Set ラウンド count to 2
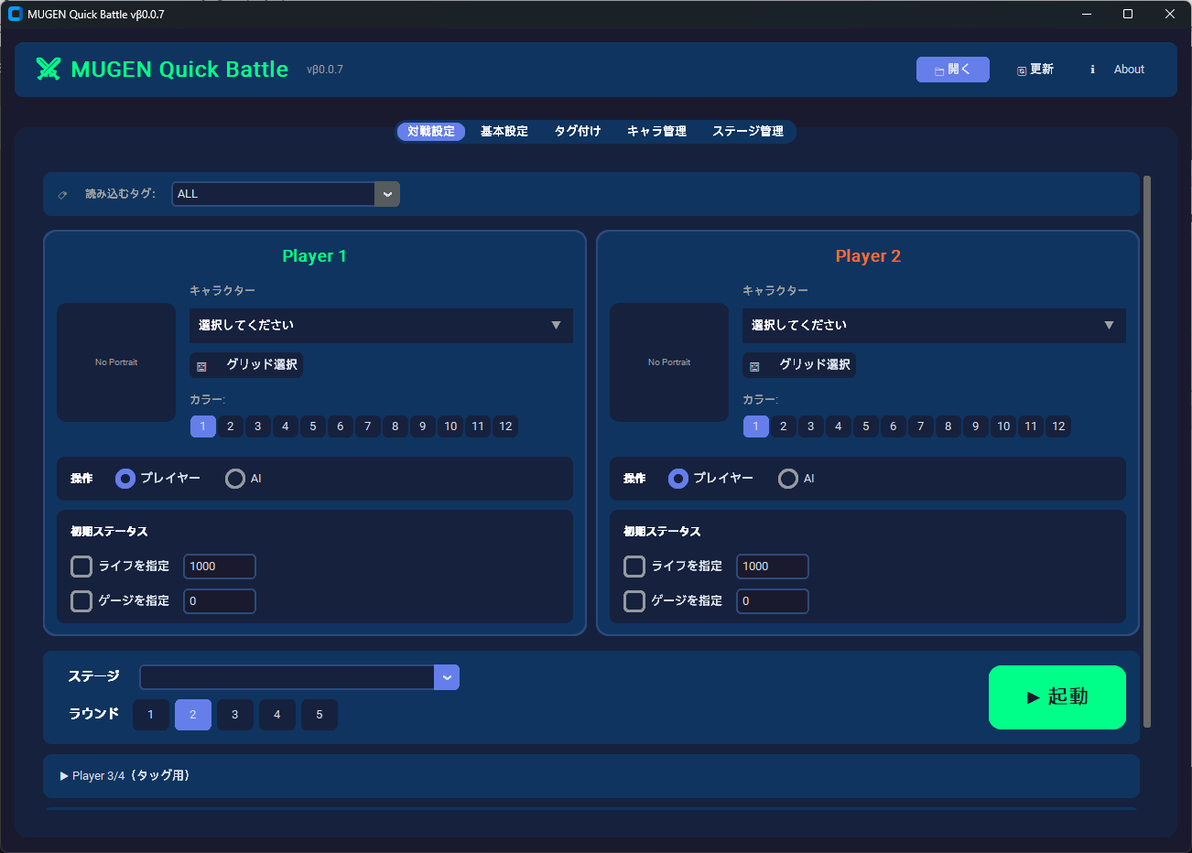This screenshot has width=1192, height=853. click(193, 715)
